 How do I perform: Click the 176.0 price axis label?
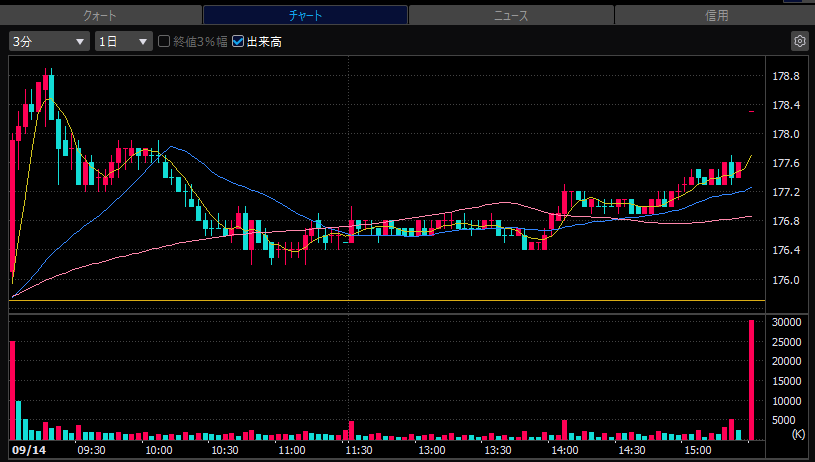pos(786,280)
